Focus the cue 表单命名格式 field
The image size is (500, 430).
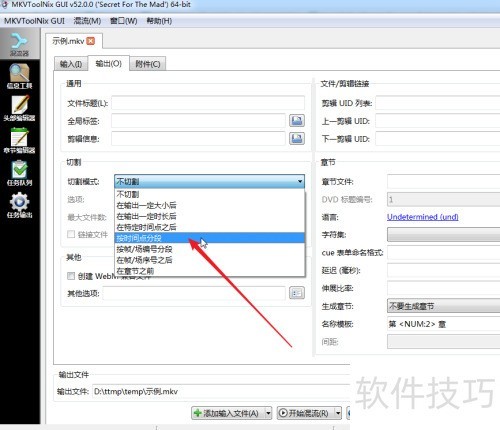(443, 253)
